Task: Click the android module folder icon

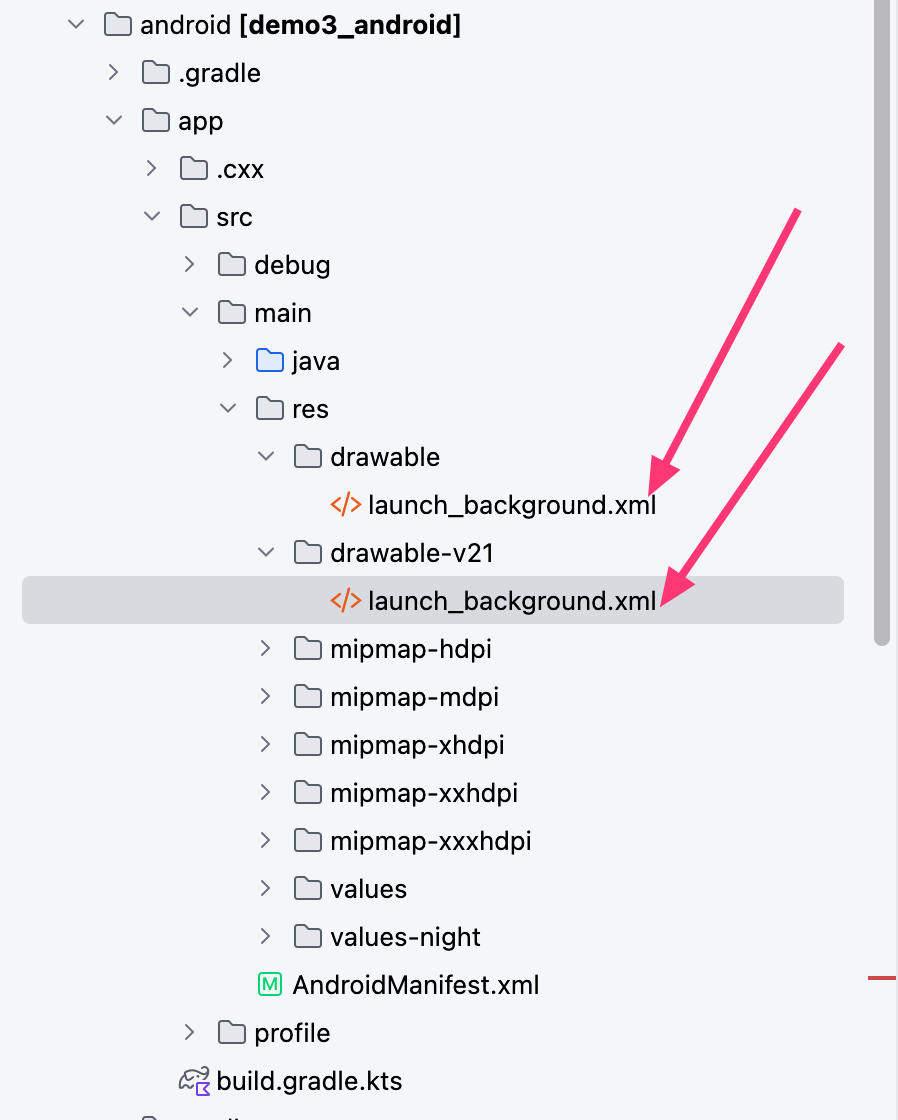Action: tap(118, 25)
